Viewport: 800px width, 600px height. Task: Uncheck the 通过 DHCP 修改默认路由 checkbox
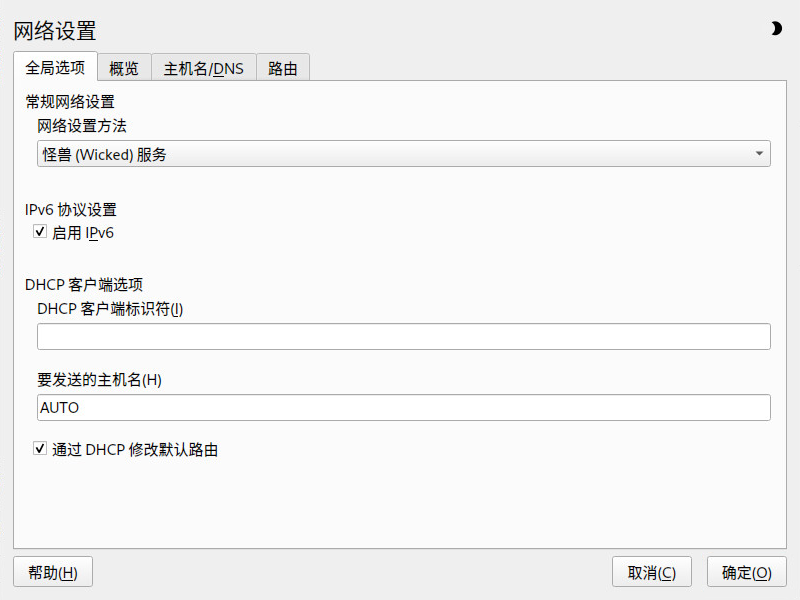41,449
